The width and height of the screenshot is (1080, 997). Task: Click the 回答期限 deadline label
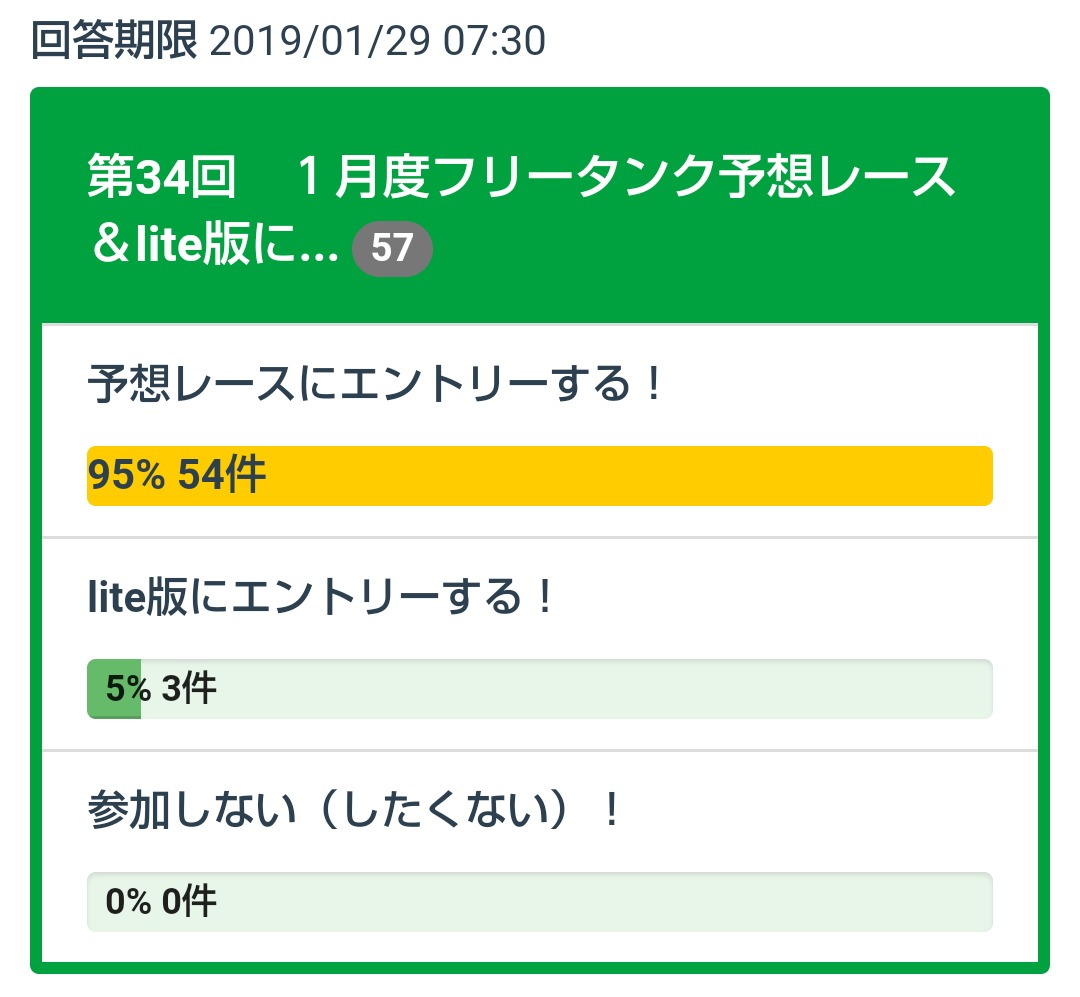[114, 42]
